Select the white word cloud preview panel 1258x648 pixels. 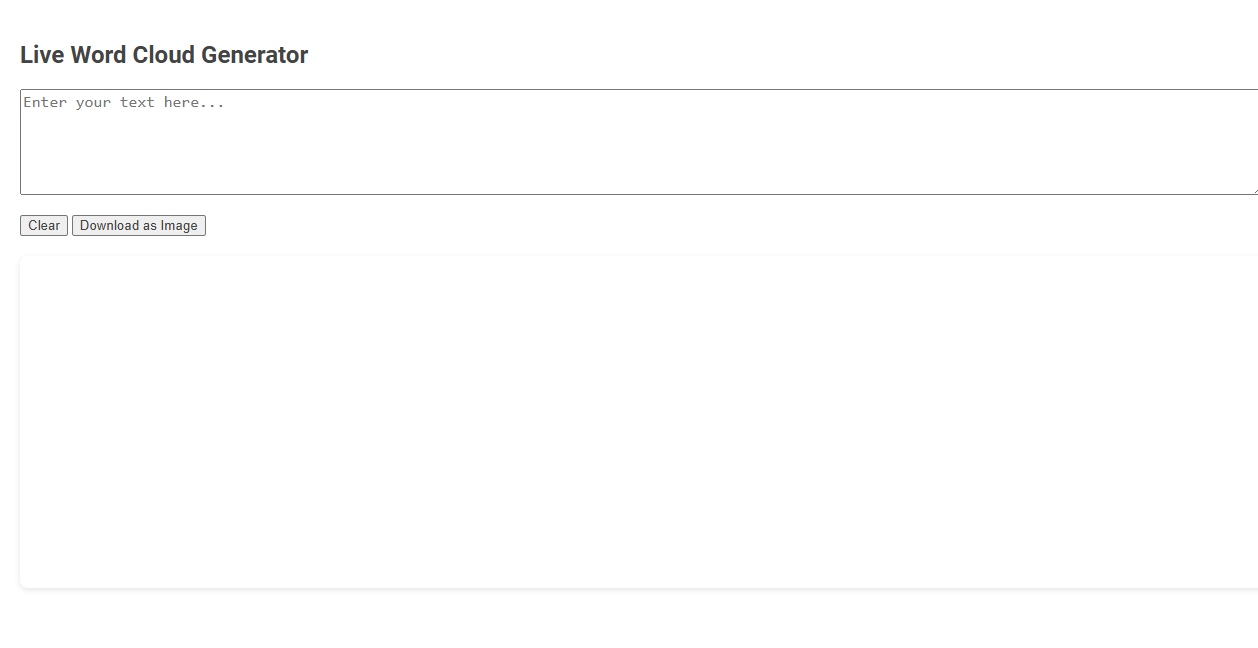coord(638,421)
